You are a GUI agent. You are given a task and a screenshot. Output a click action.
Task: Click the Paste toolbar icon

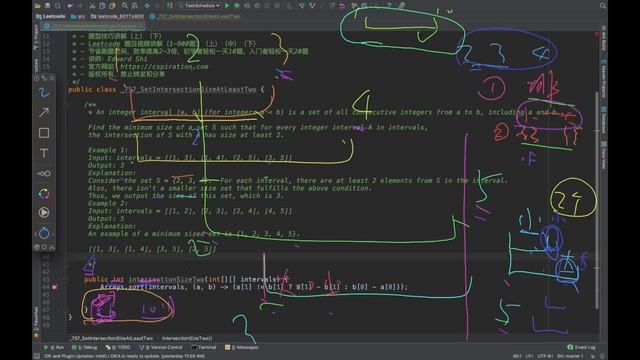(112, 6)
